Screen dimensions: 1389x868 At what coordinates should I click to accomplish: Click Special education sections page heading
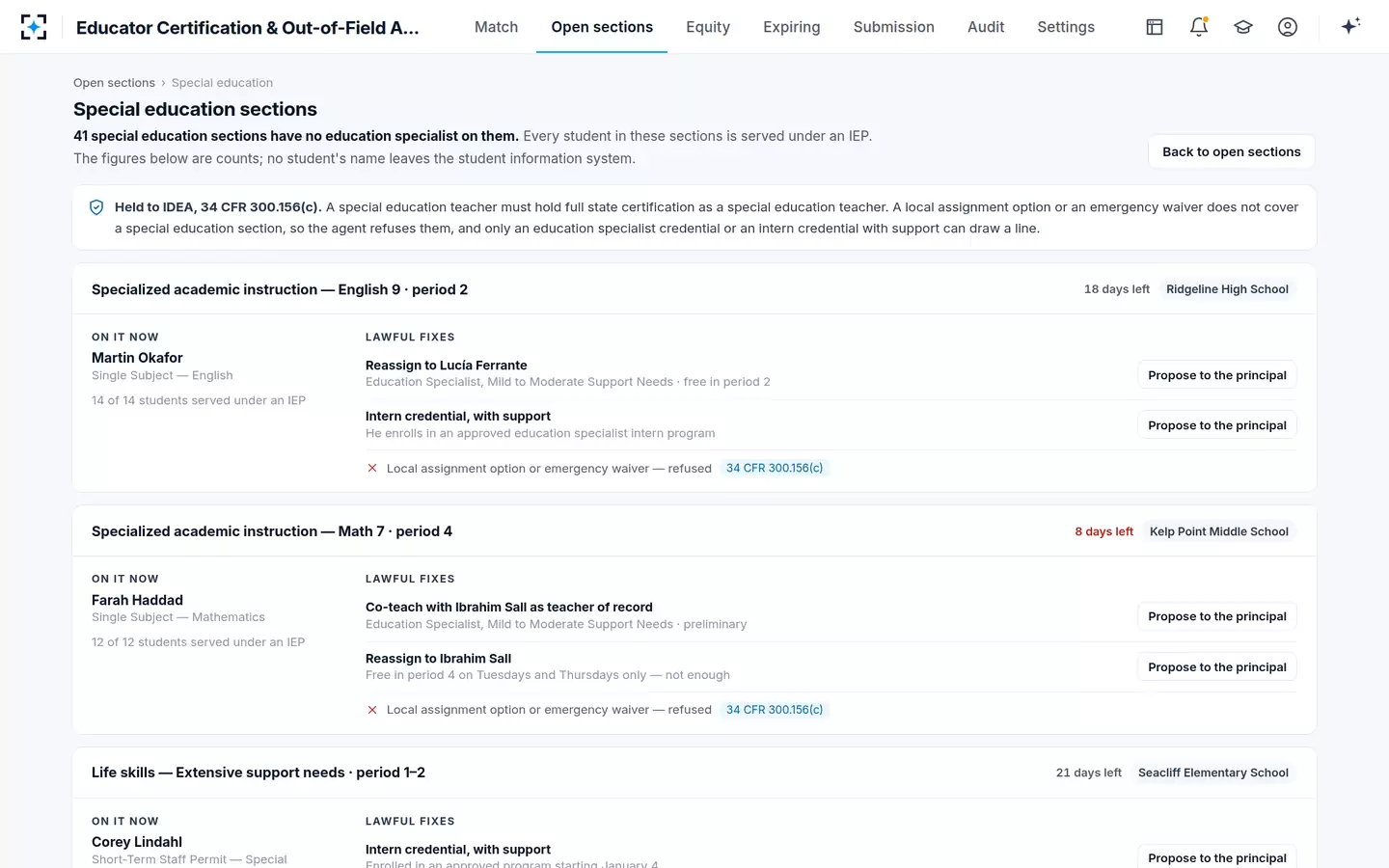(195, 109)
